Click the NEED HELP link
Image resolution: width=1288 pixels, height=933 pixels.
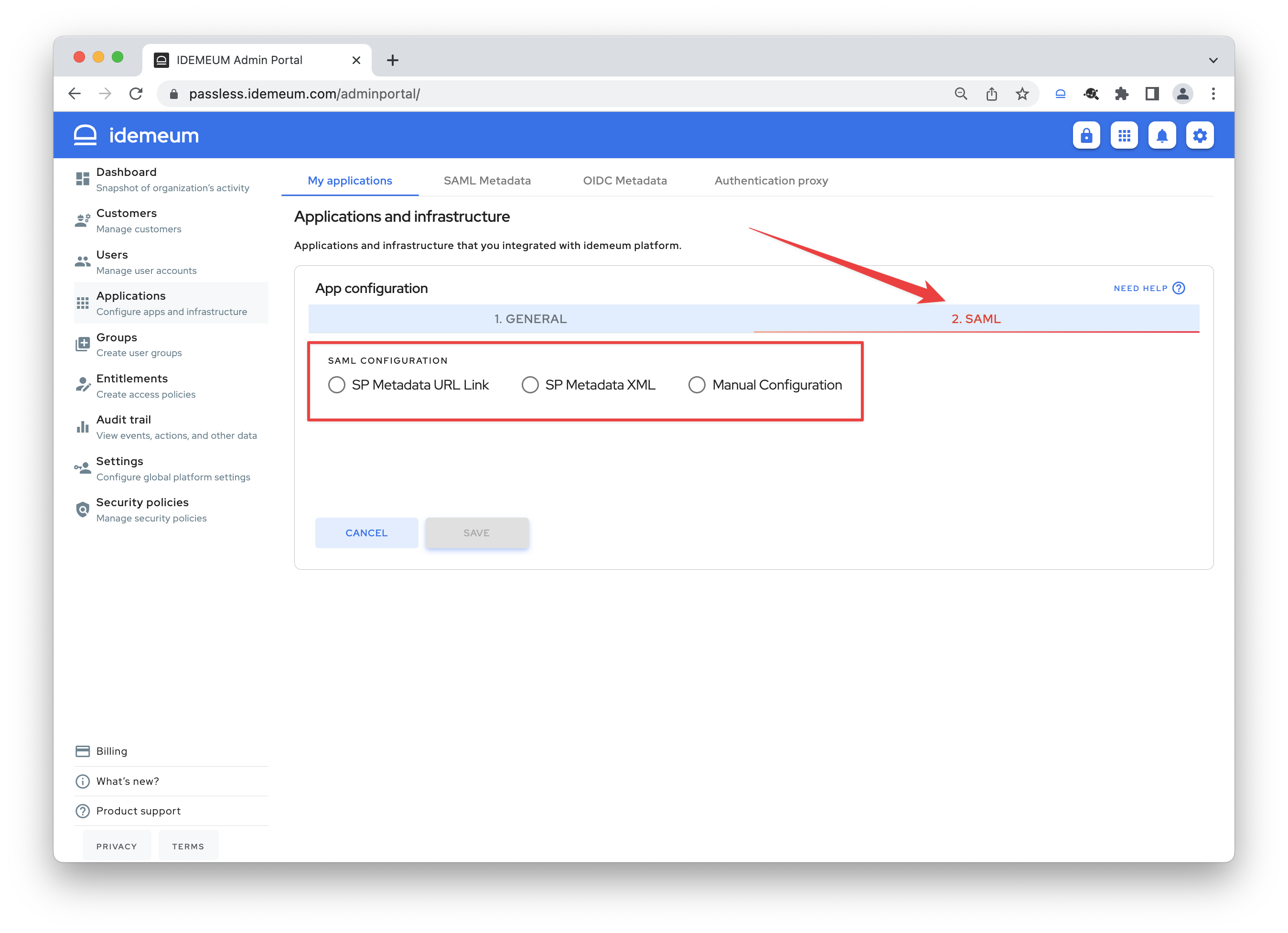(x=1149, y=288)
